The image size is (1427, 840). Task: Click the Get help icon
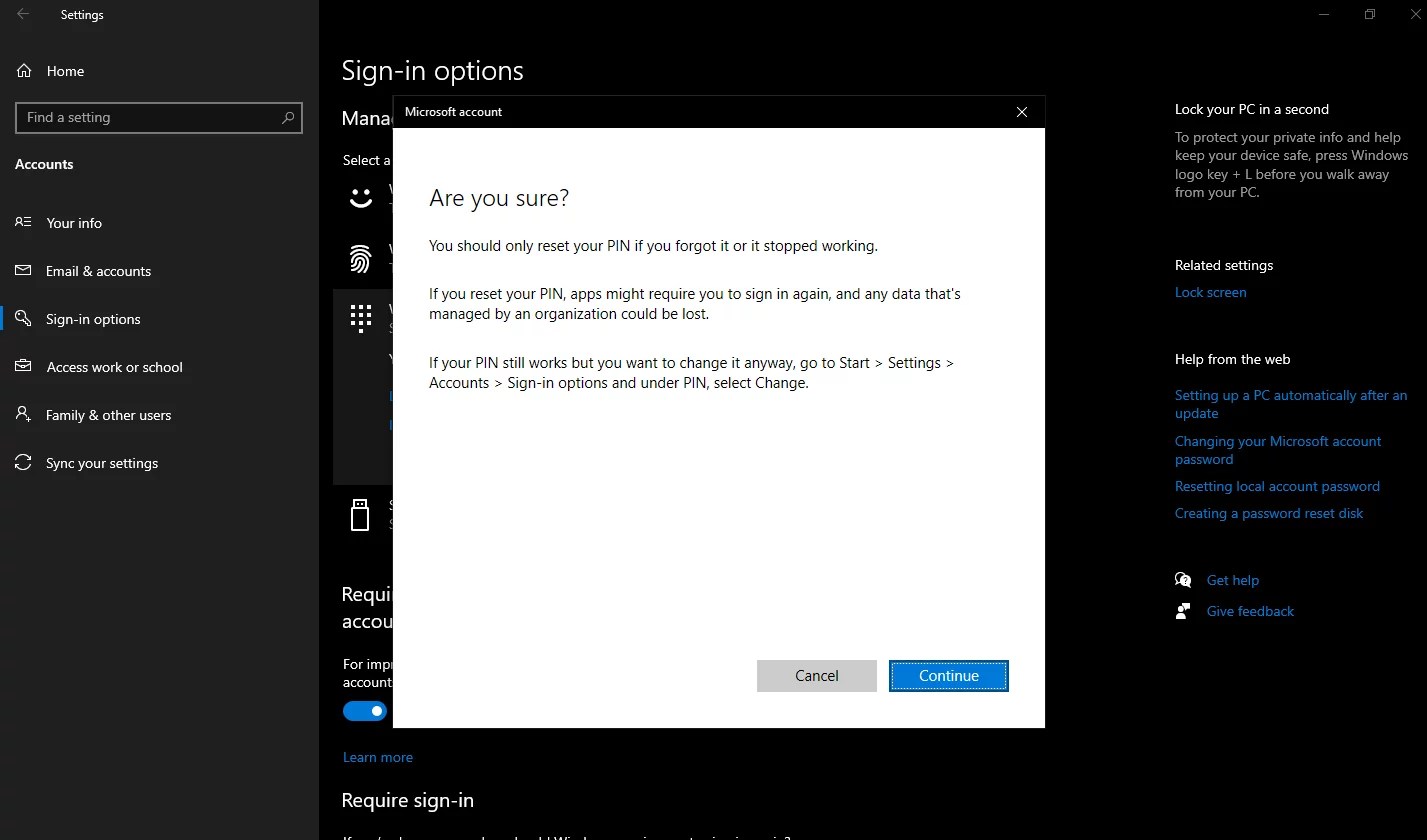1182,579
